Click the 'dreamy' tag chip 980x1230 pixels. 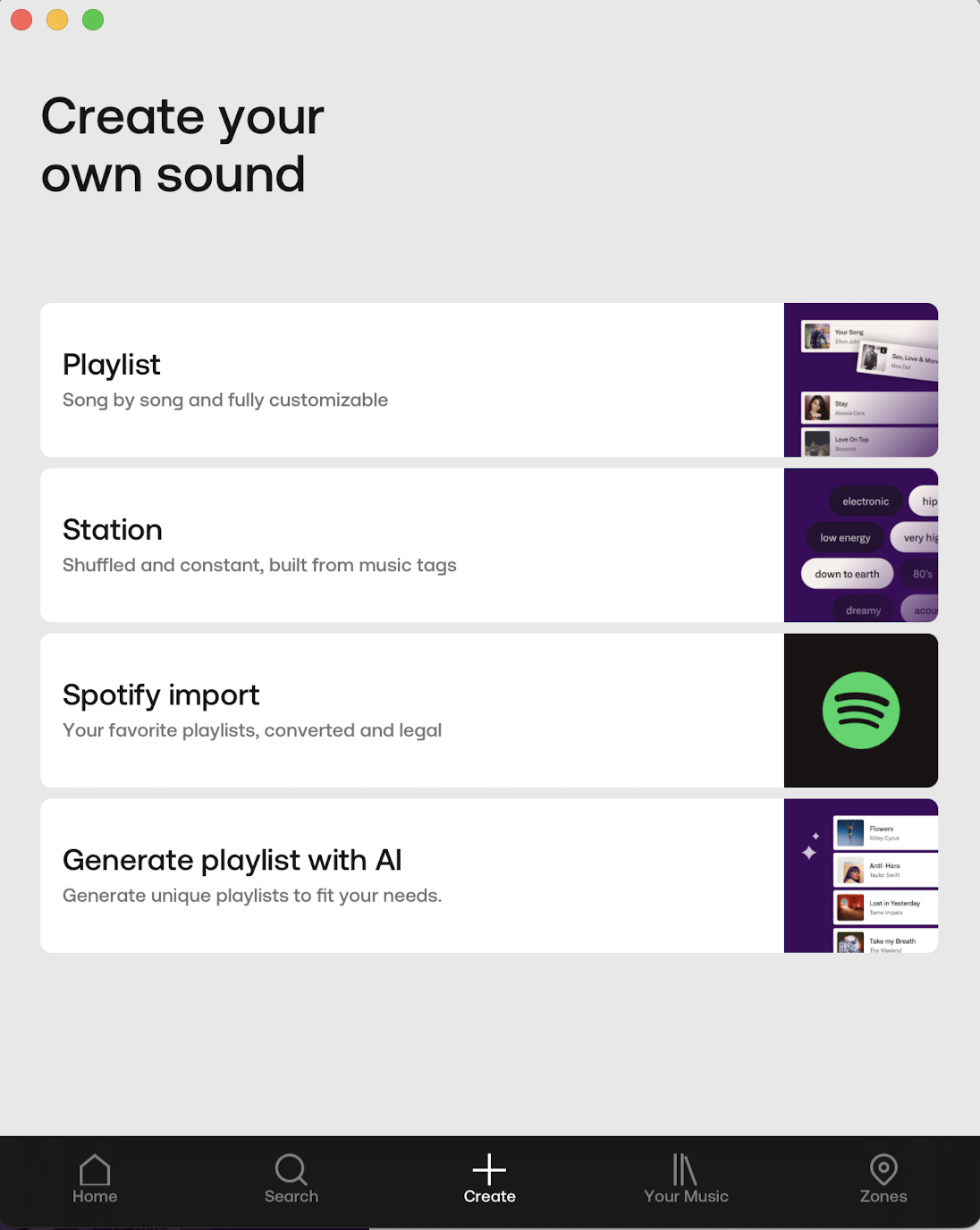(863, 611)
